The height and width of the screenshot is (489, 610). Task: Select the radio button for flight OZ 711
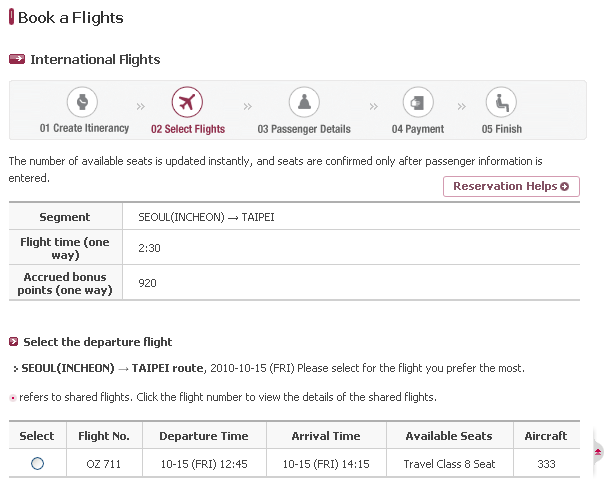pos(38,463)
